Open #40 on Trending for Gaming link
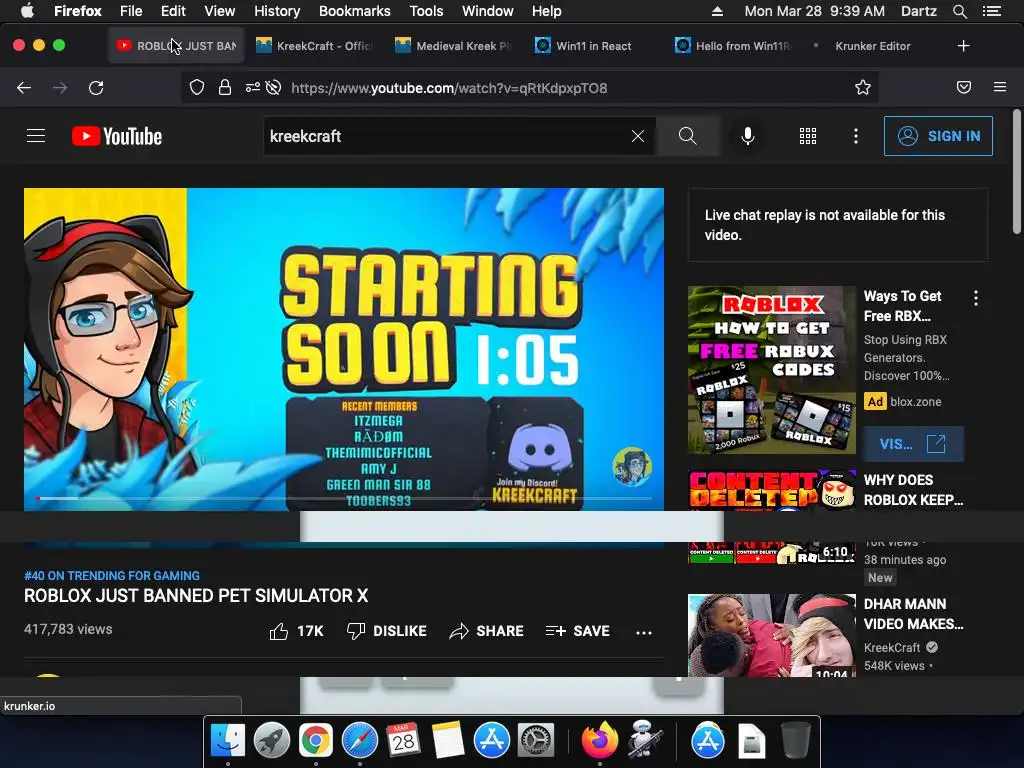Viewport: 1024px width, 768px height. [112, 575]
